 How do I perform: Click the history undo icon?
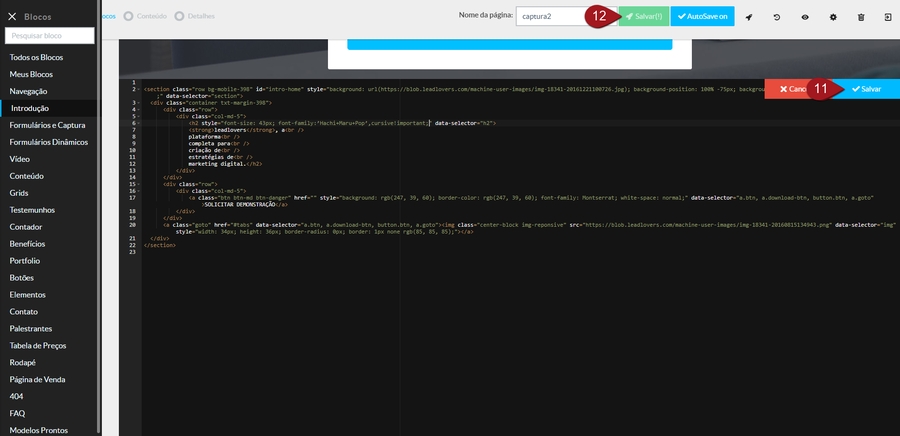point(777,17)
